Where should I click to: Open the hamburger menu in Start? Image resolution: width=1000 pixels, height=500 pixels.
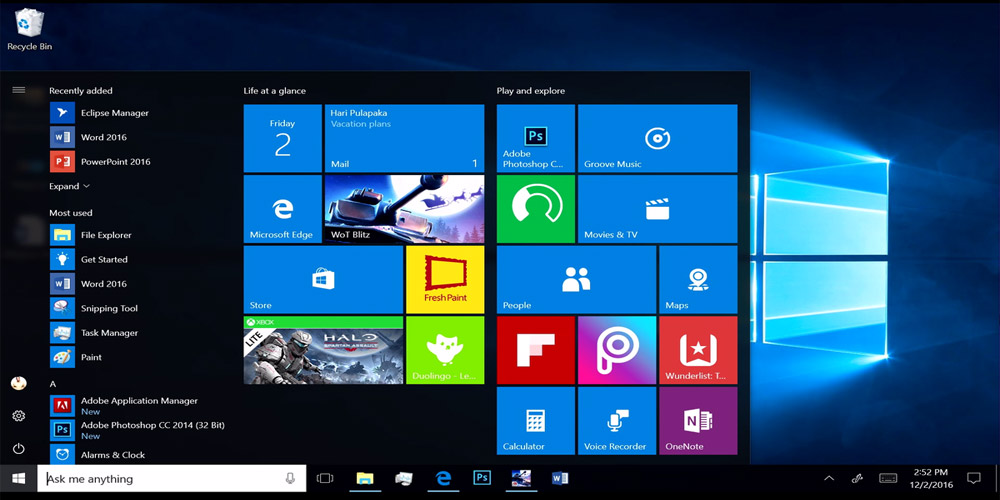(x=18, y=90)
